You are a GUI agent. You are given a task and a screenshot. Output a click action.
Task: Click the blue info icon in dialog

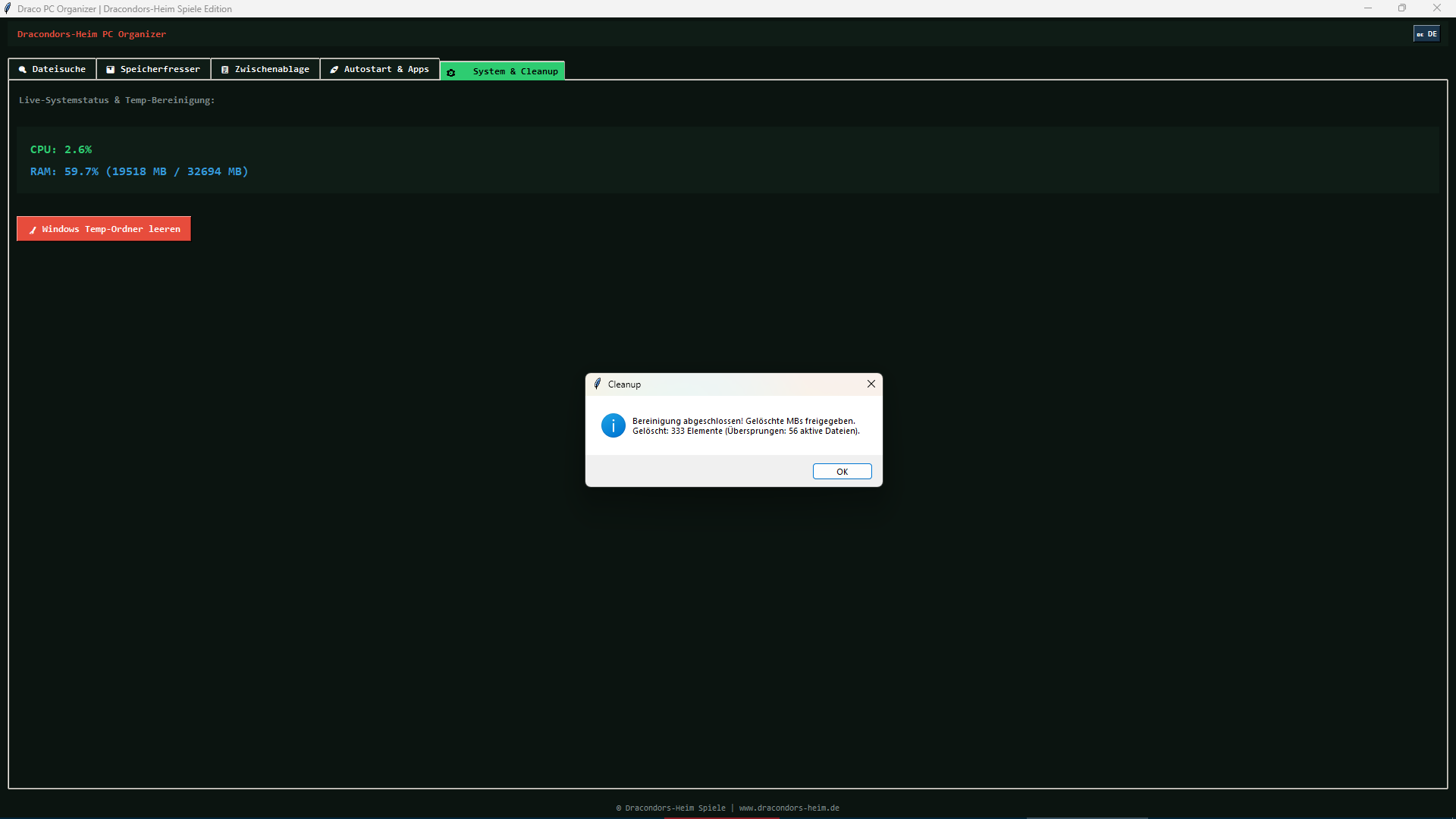pos(613,425)
